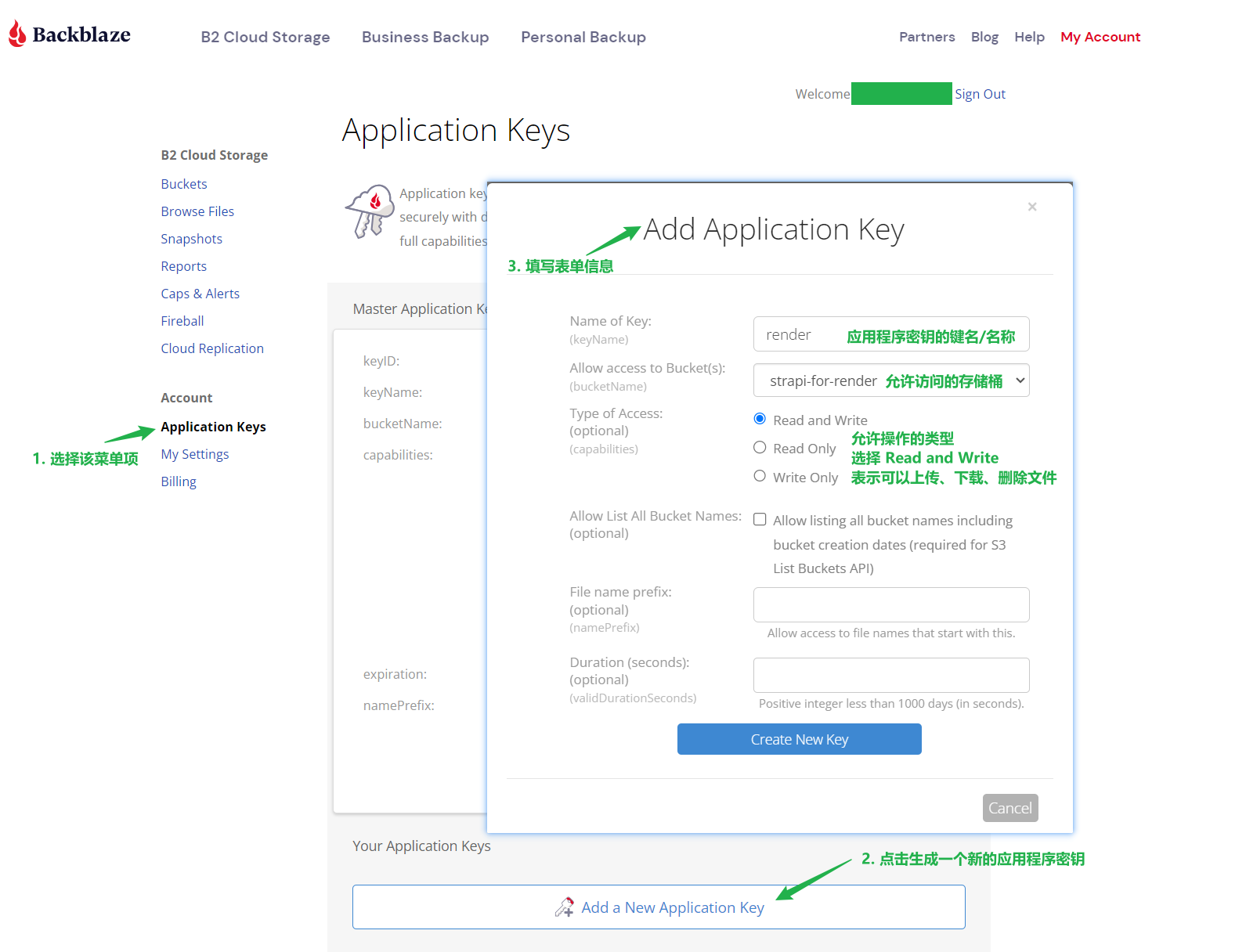Click the Add a New Application Key button
The height and width of the screenshot is (952, 1246).
659,907
